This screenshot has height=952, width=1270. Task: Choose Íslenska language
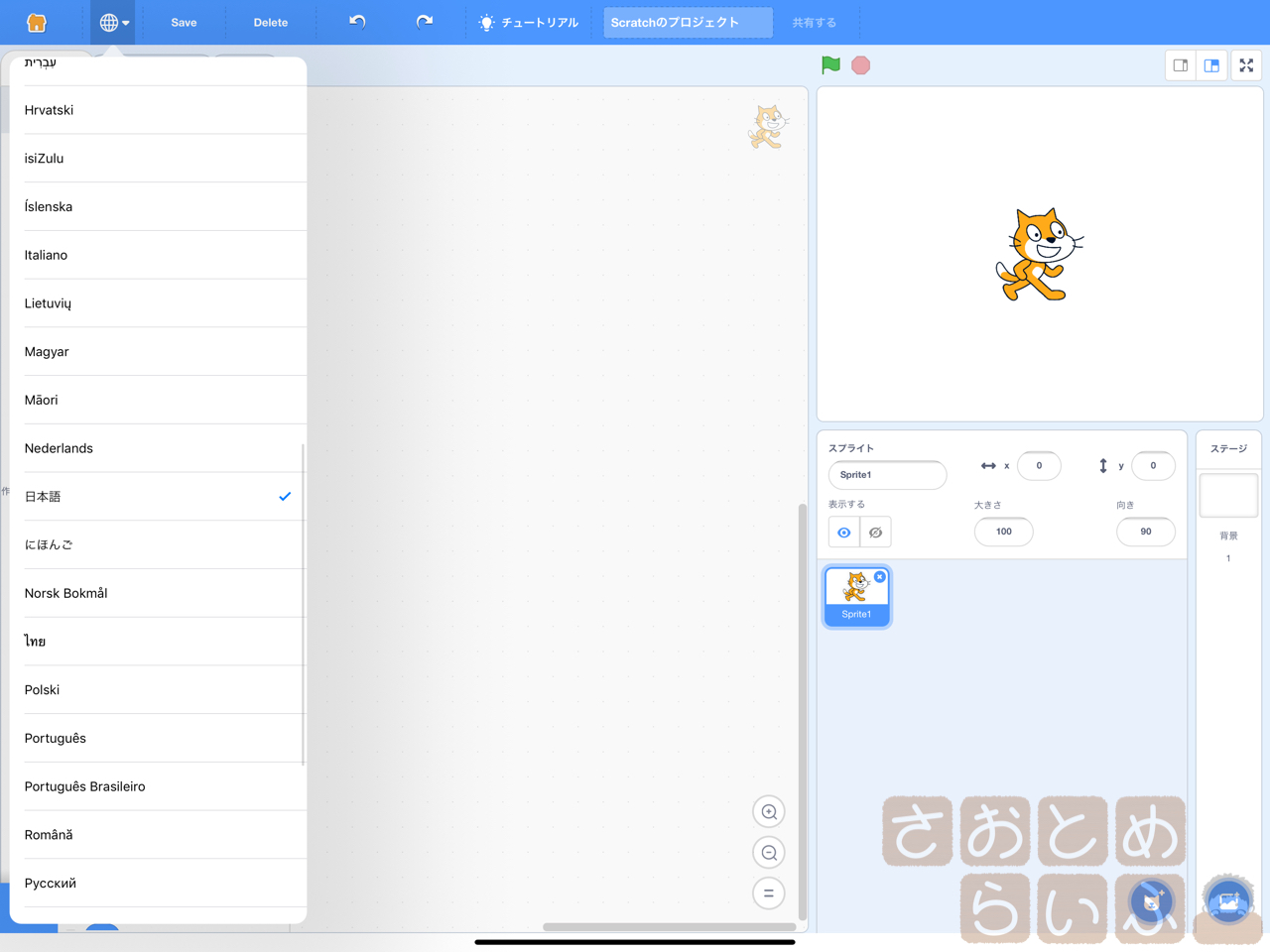158,206
